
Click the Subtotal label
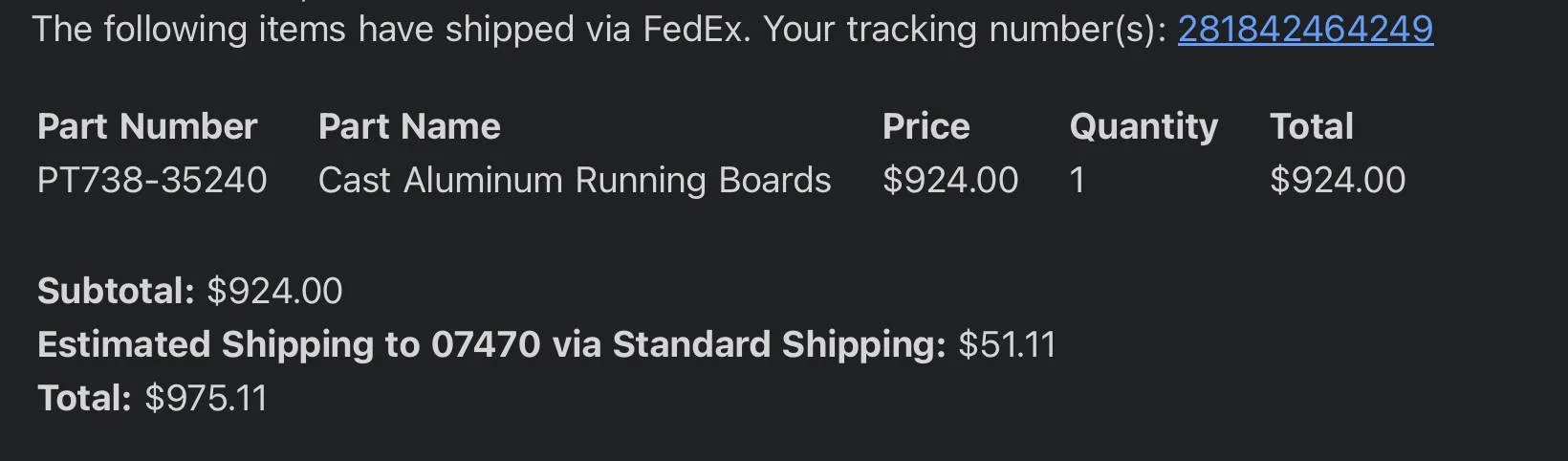[116, 291]
